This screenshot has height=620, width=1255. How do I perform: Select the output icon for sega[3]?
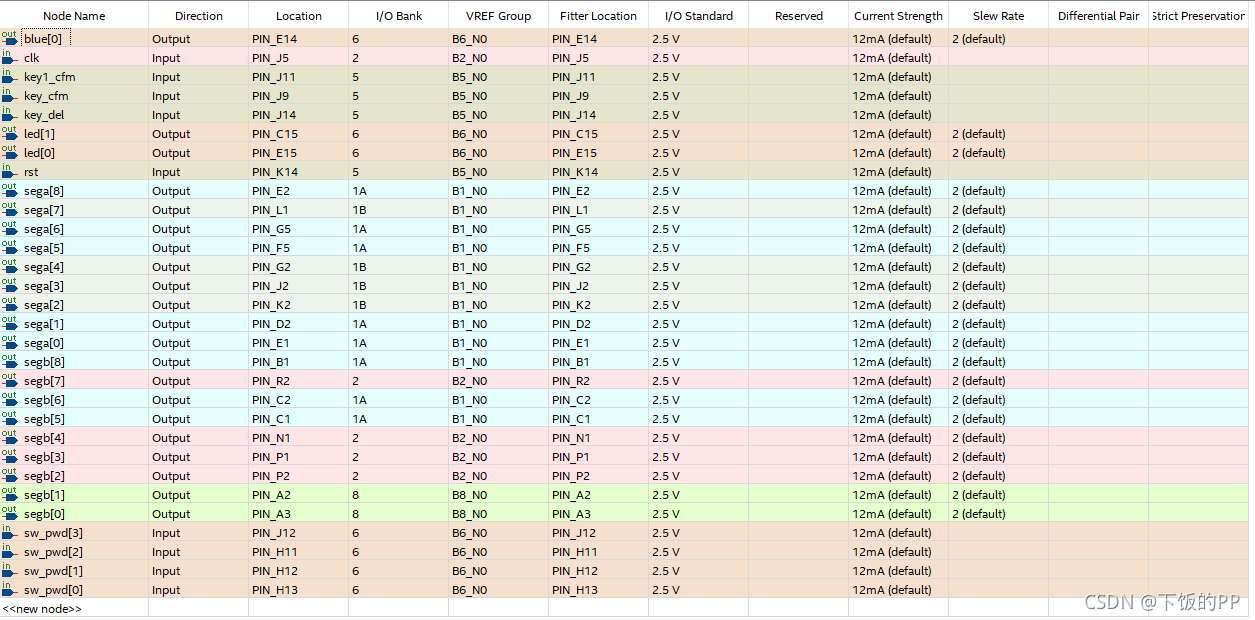(x=10, y=286)
